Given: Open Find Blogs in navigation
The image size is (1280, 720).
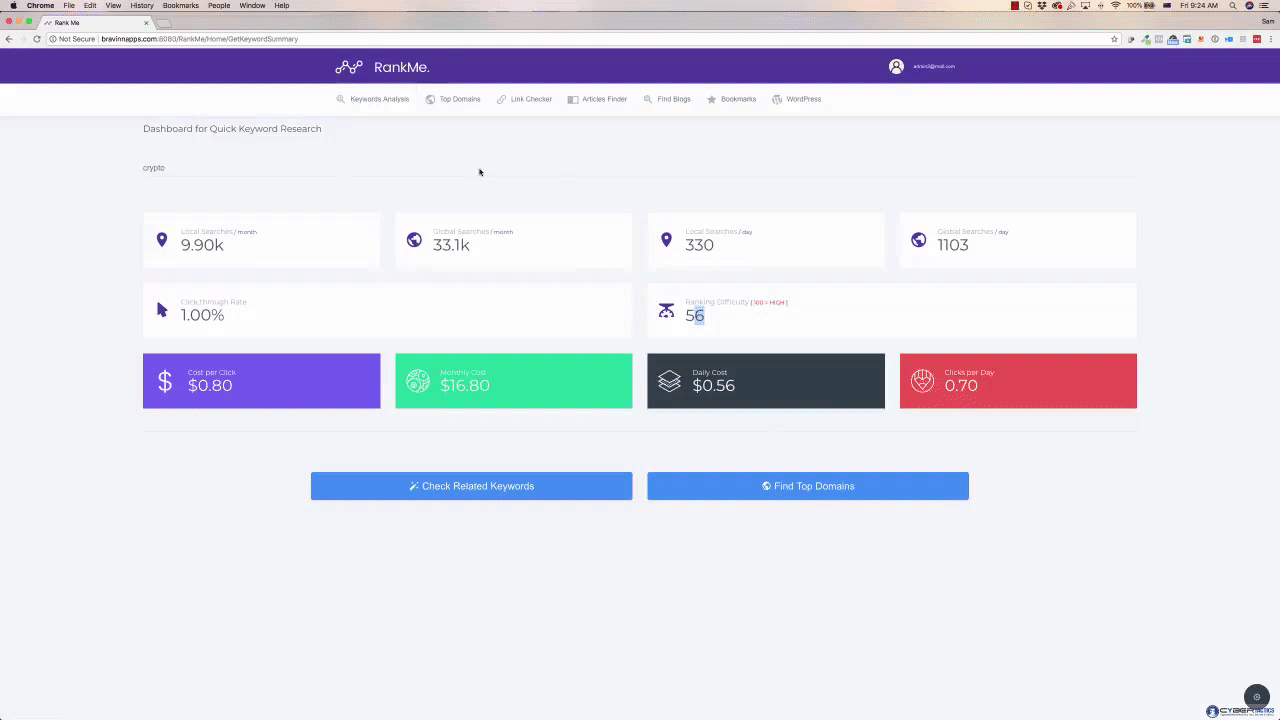Looking at the screenshot, I should (667, 99).
